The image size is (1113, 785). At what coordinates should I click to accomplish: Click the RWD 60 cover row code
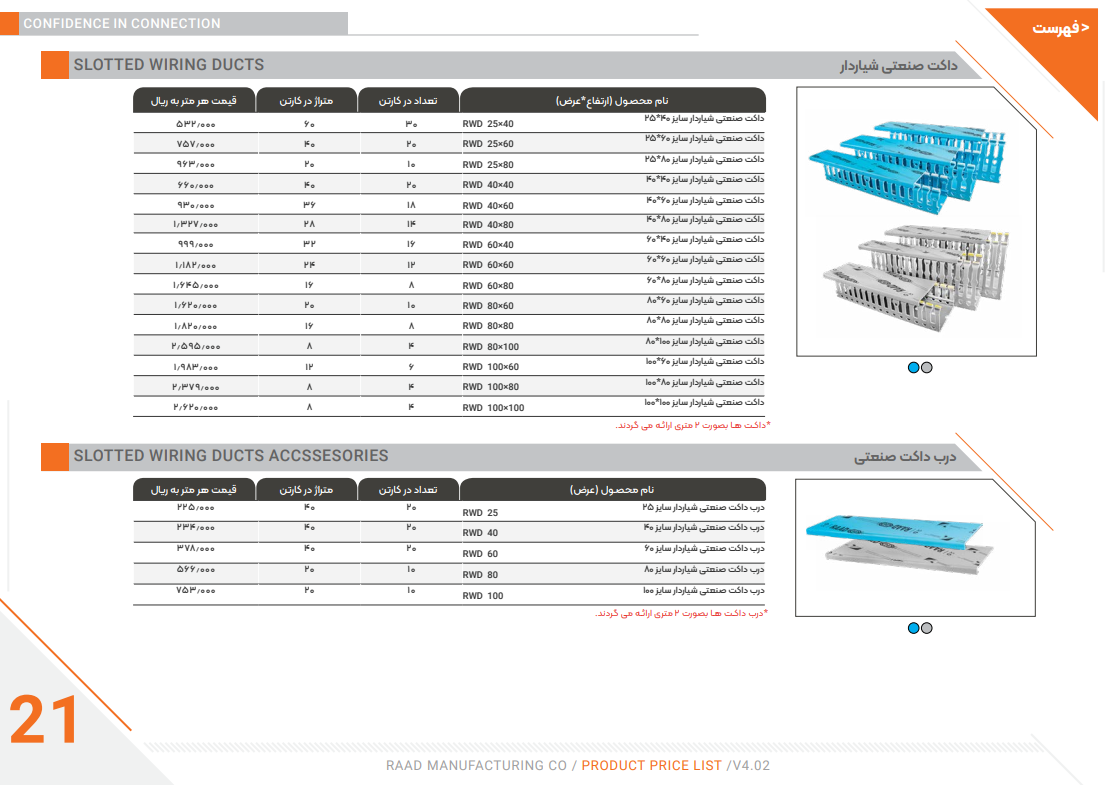pyautogui.click(x=480, y=554)
